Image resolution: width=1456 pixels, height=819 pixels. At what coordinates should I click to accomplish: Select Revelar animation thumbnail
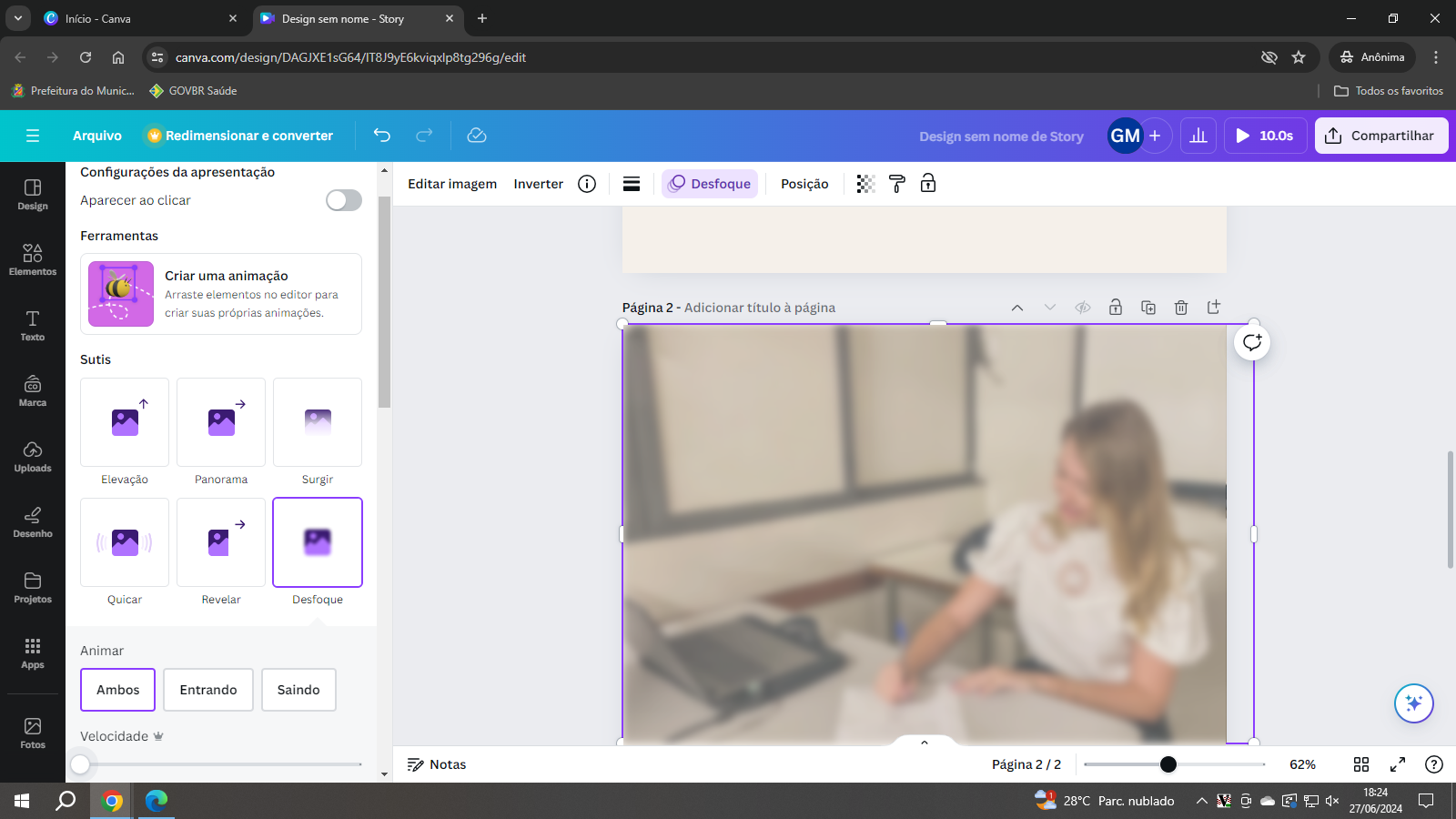coord(221,542)
